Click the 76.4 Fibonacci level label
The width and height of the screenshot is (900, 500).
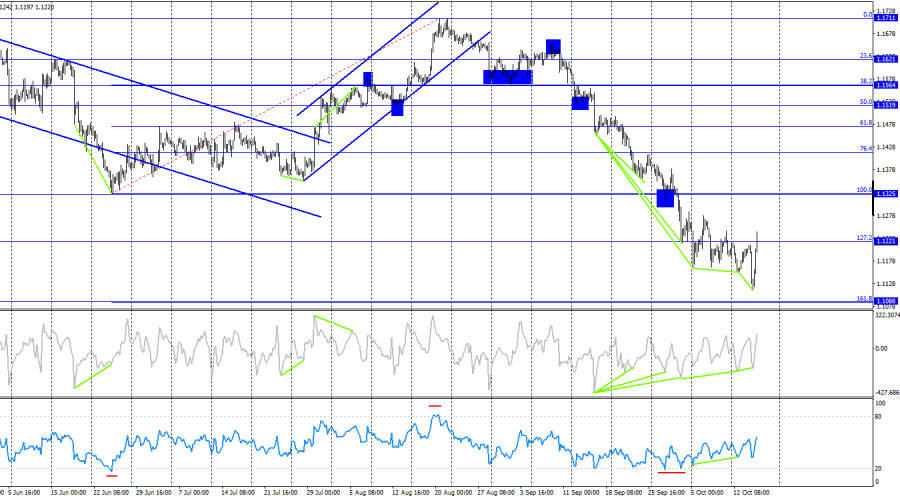(x=866, y=149)
